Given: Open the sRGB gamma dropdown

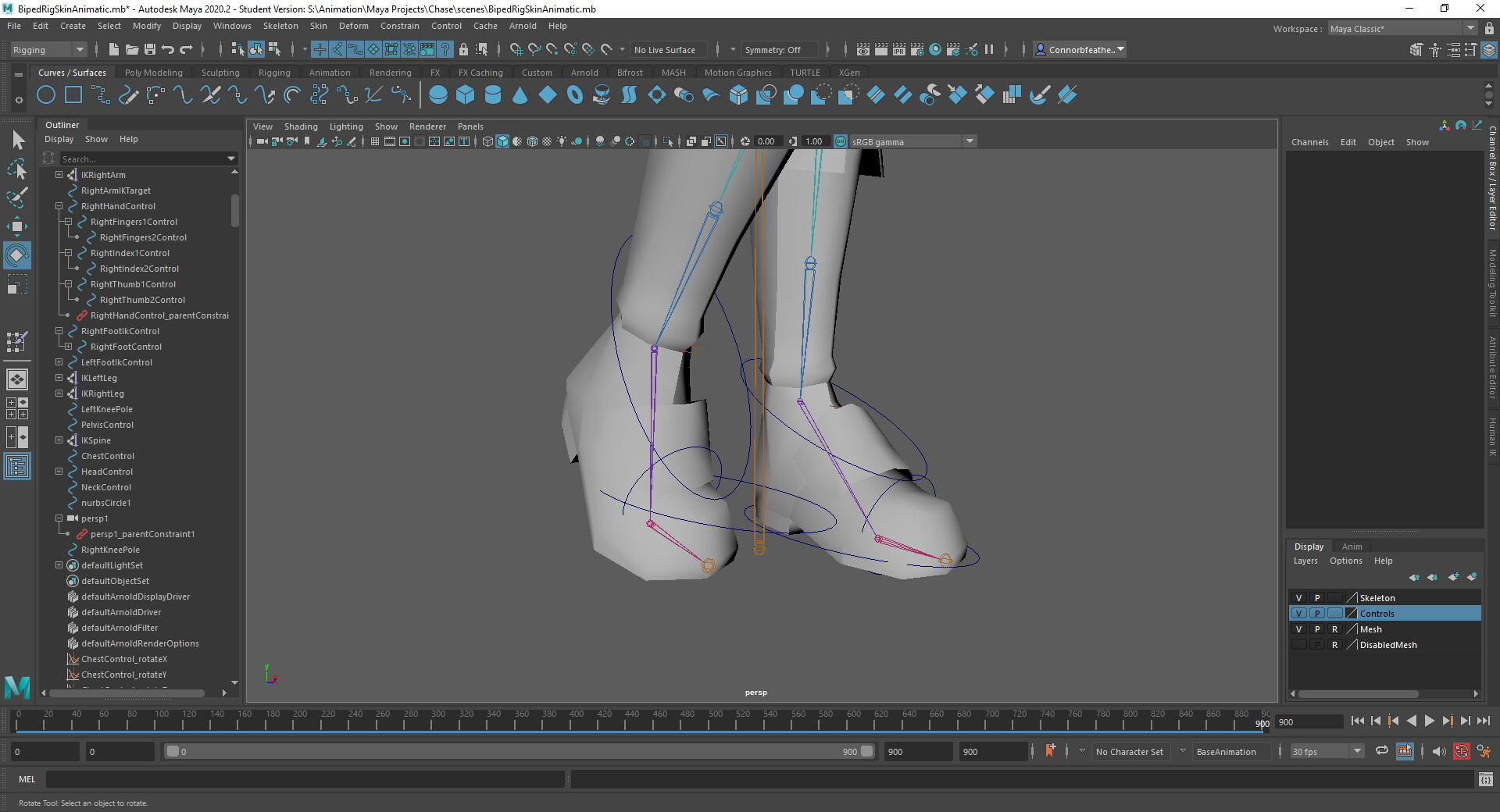Looking at the screenshot, I should (x=969, y=141).
